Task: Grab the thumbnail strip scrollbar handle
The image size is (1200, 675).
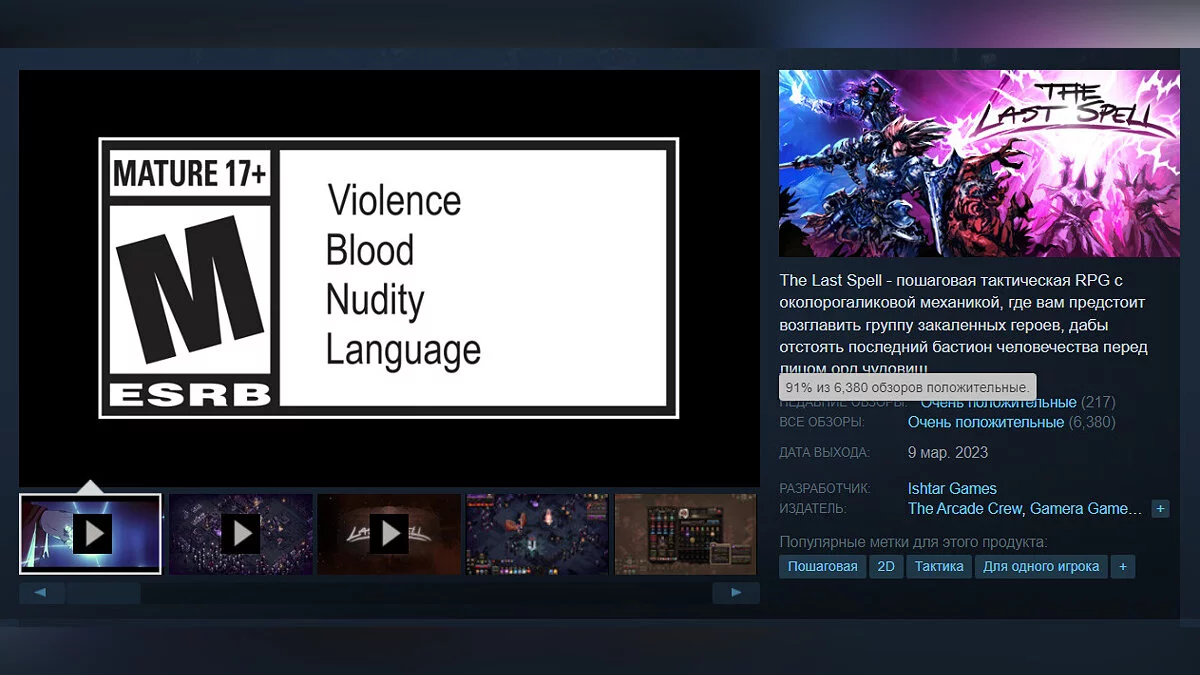Action: click(x=104, y=593)
